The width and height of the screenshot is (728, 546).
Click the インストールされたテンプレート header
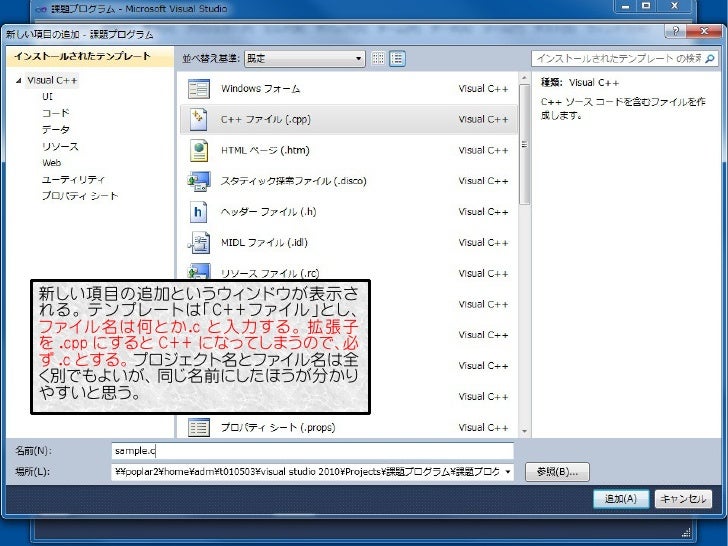(90, 57)
